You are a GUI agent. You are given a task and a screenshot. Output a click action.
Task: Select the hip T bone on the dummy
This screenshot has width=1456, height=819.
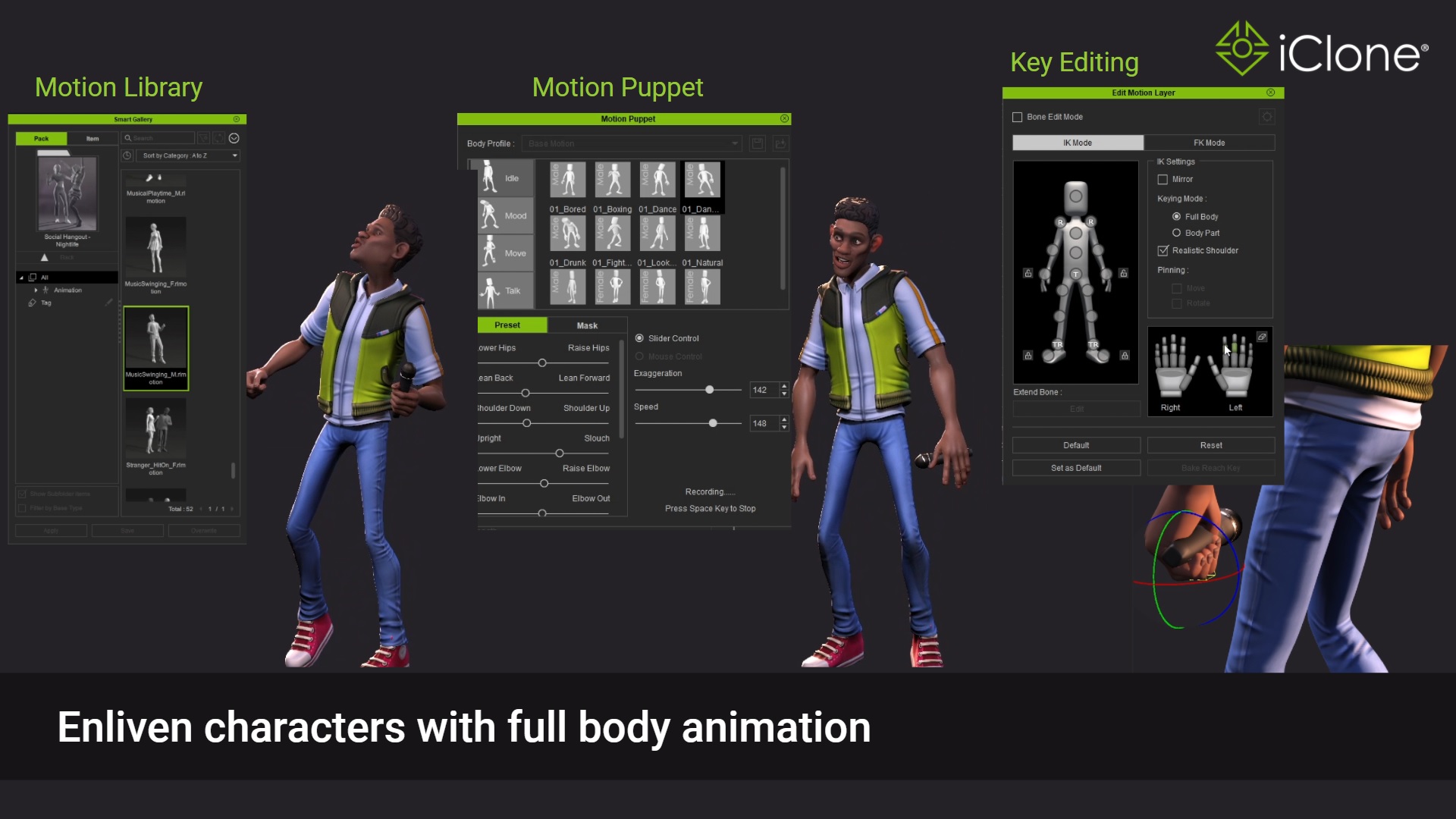(1075, 274)
